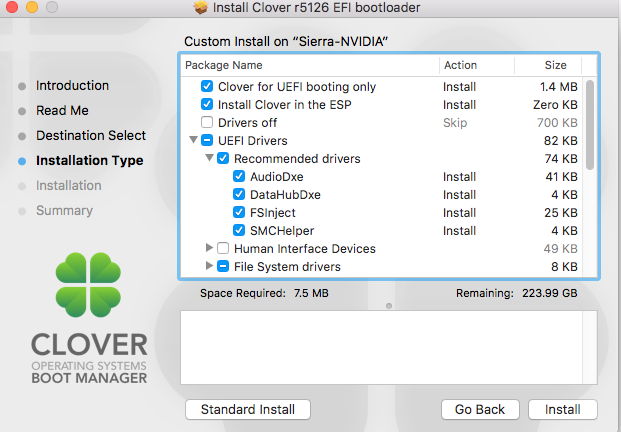The width and height of the screenshot is (621, 432).
Task: Uncheck the AudioDxe driver
Action: tap(239, 176)
